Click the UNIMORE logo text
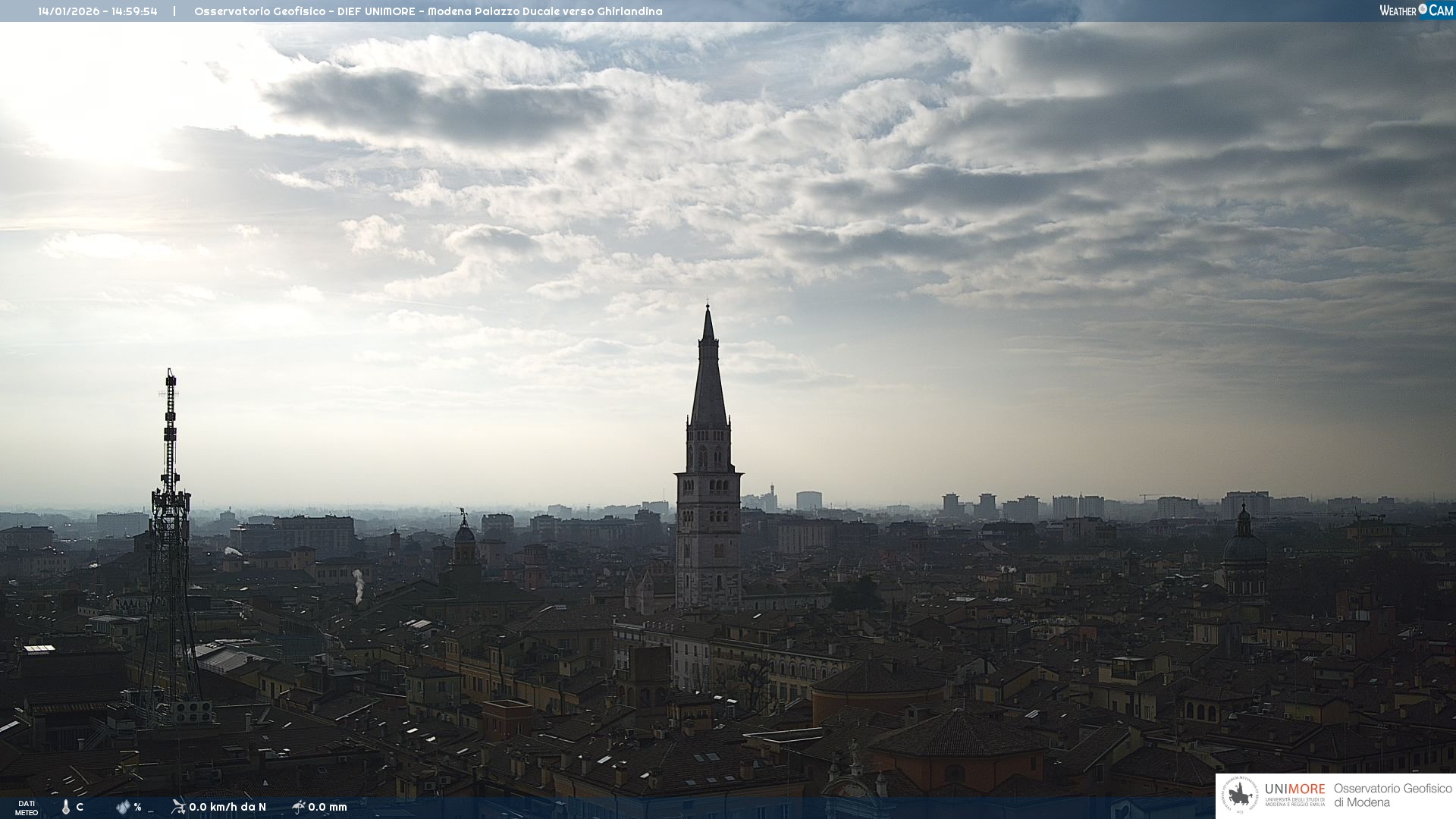The width and height of the screenshot is (1456, 819). coord(1294,789)
